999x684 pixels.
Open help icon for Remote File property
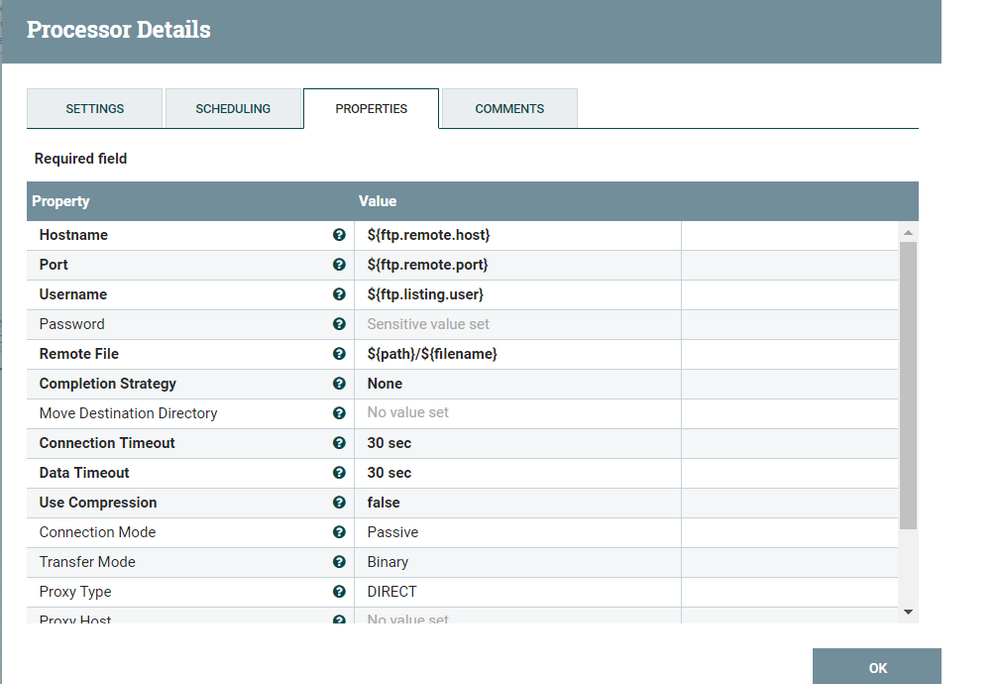tap(339, 353)
